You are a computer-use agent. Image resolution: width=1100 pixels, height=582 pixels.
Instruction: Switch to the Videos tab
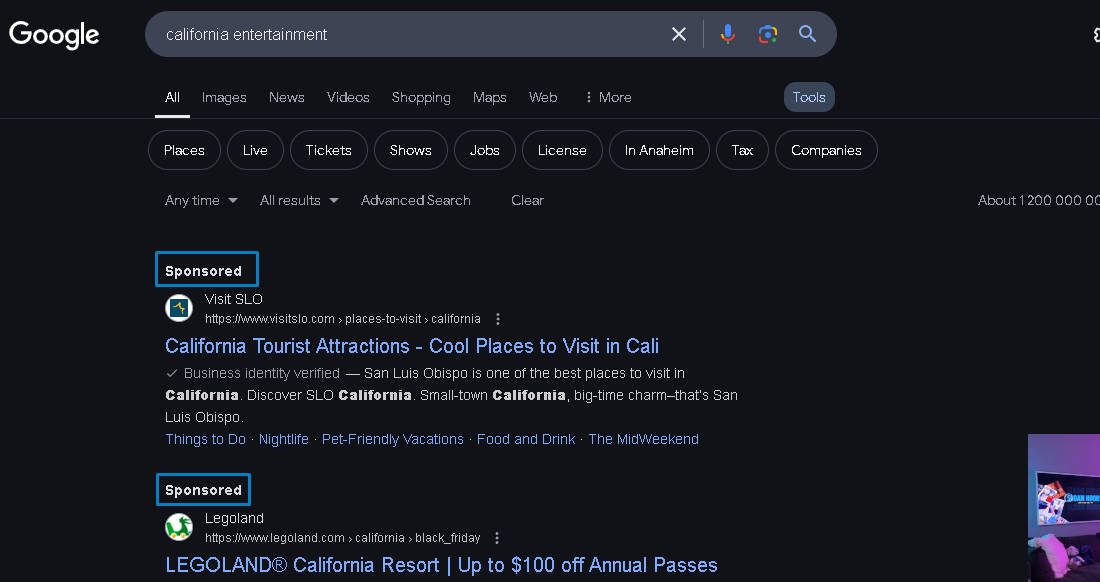click(348, 97)
